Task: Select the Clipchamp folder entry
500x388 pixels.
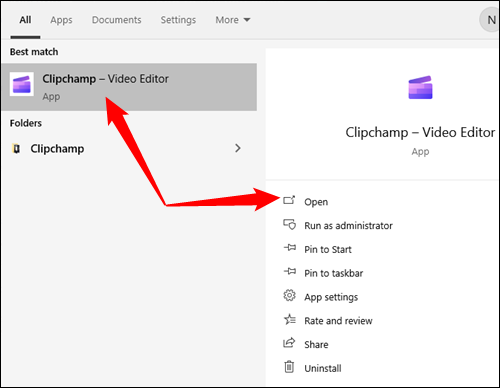Action: [x=129, y=148]
